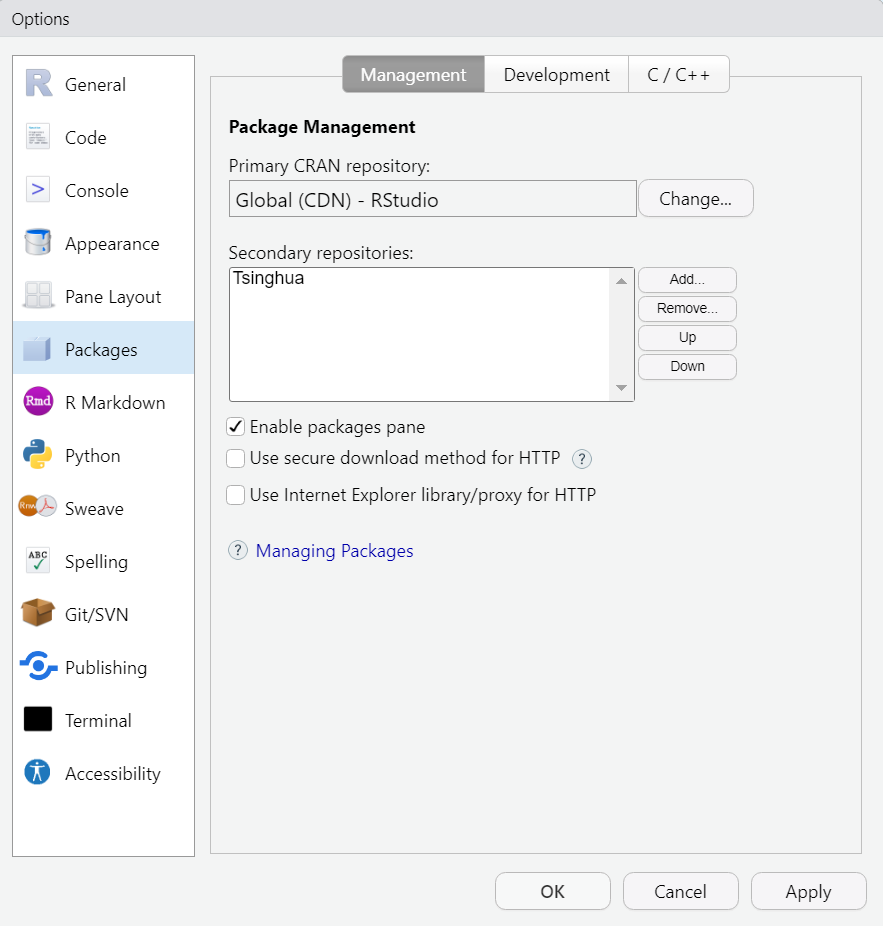Switch to the Development tab
This screenshot has width=883, height=926.
tap(556, 74)
